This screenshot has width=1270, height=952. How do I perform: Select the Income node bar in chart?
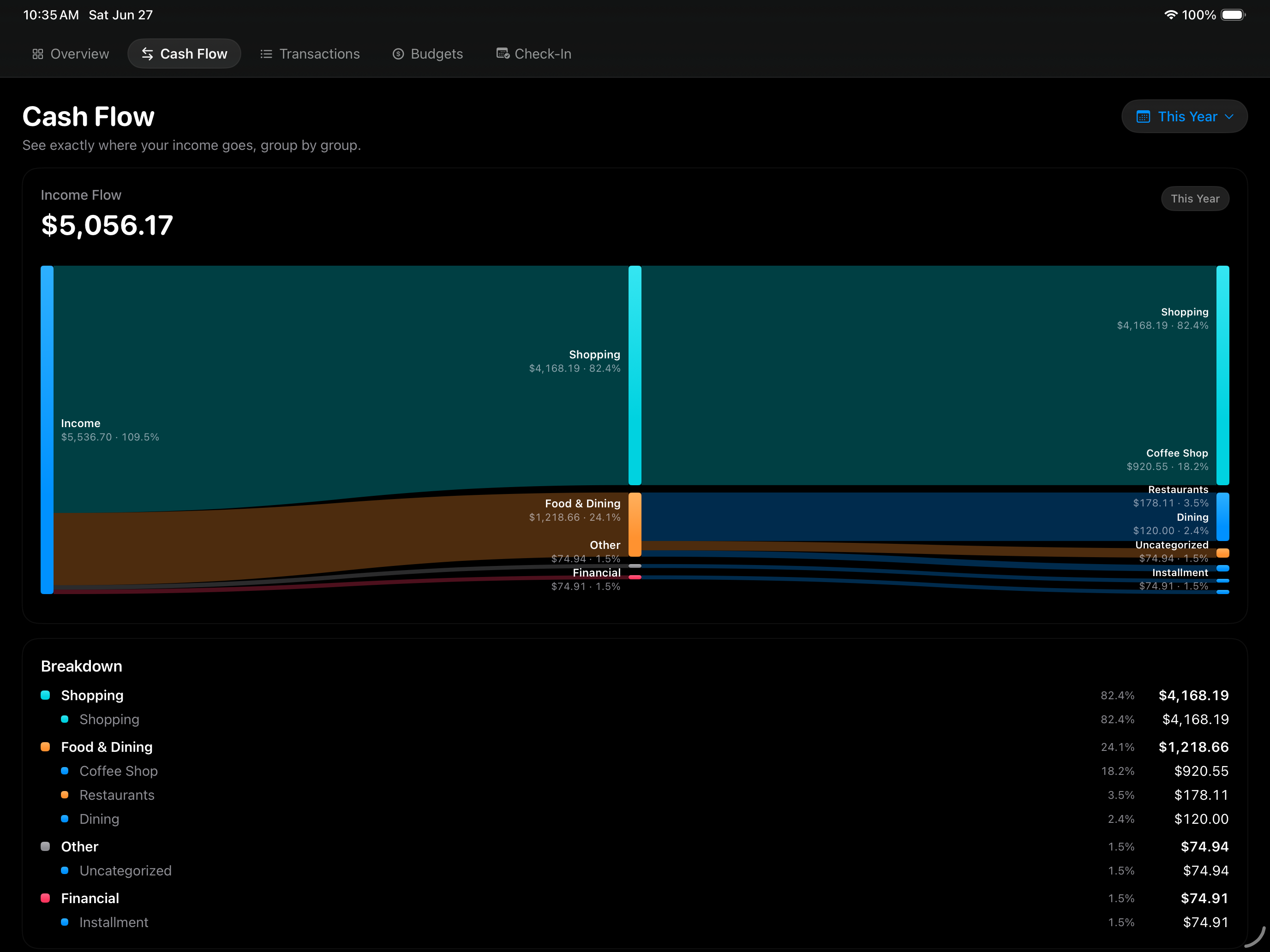point(47,430)
